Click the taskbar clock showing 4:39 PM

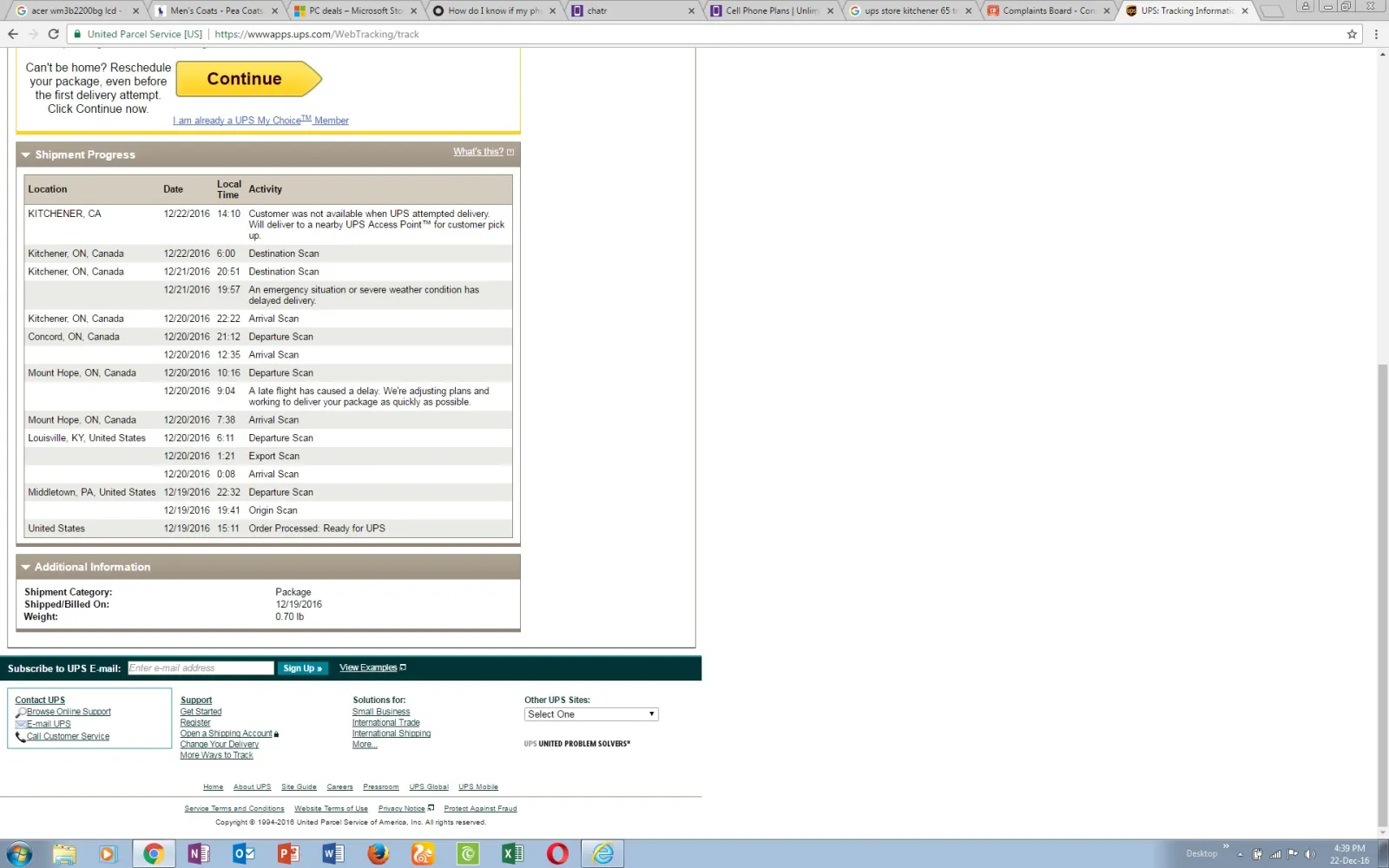(x=1349, y=854)
